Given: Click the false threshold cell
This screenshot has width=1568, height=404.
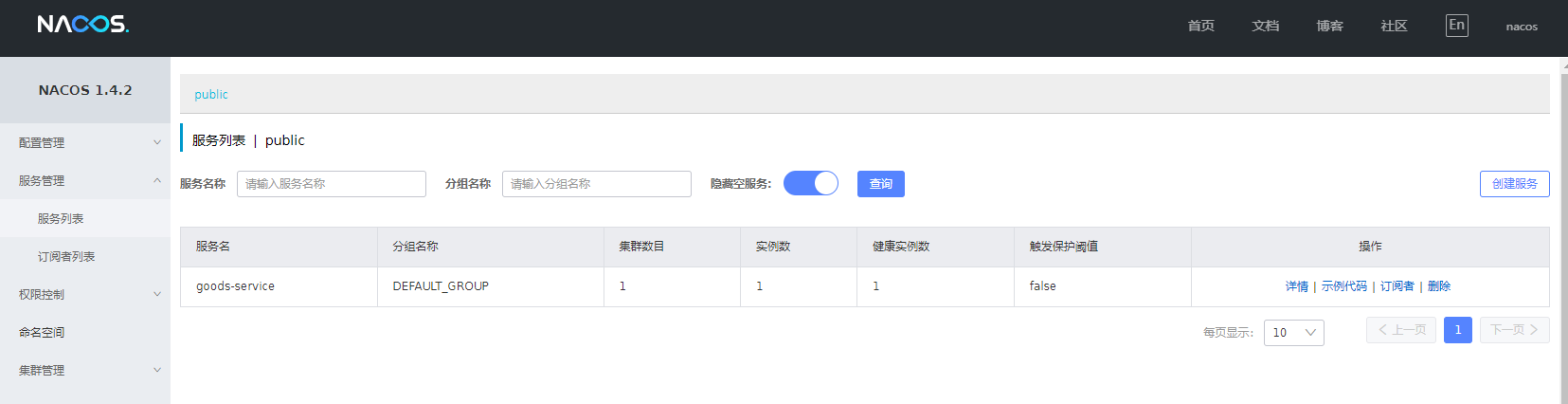Looking at the screenshot, I should [x=1103, y=286].
